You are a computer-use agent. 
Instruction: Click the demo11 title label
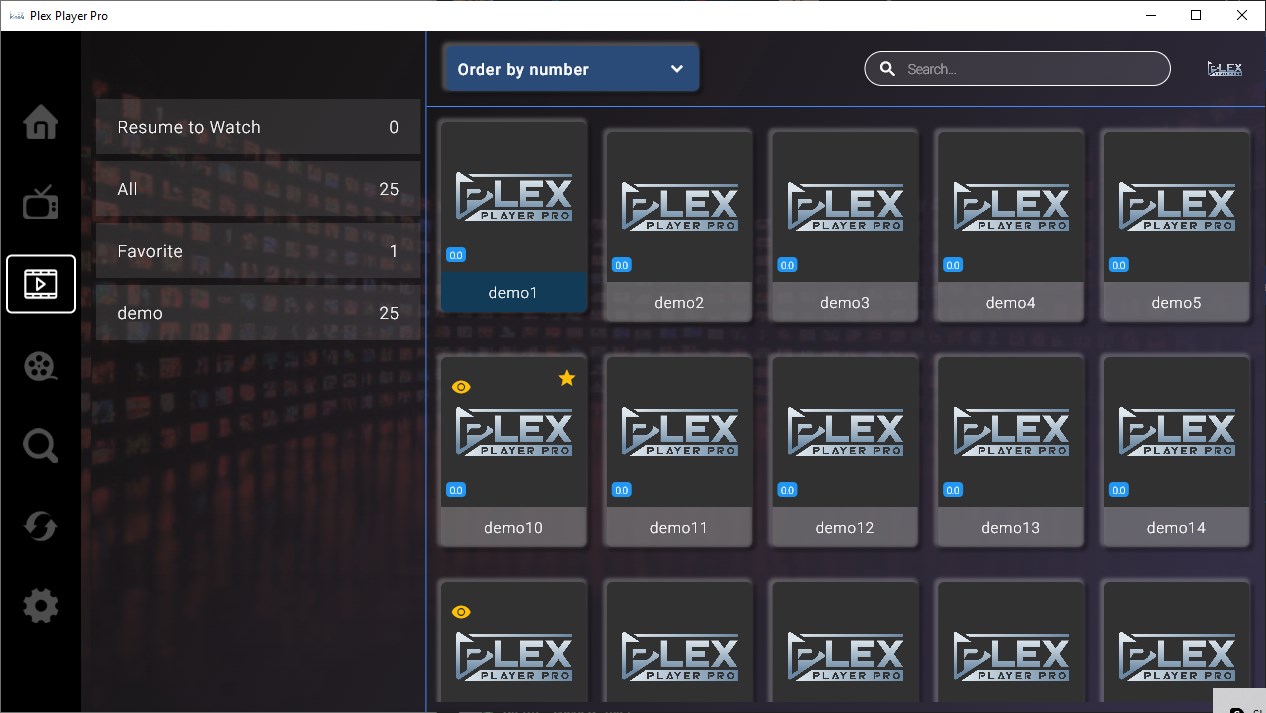pyautogui.click(x=679, y=527)
